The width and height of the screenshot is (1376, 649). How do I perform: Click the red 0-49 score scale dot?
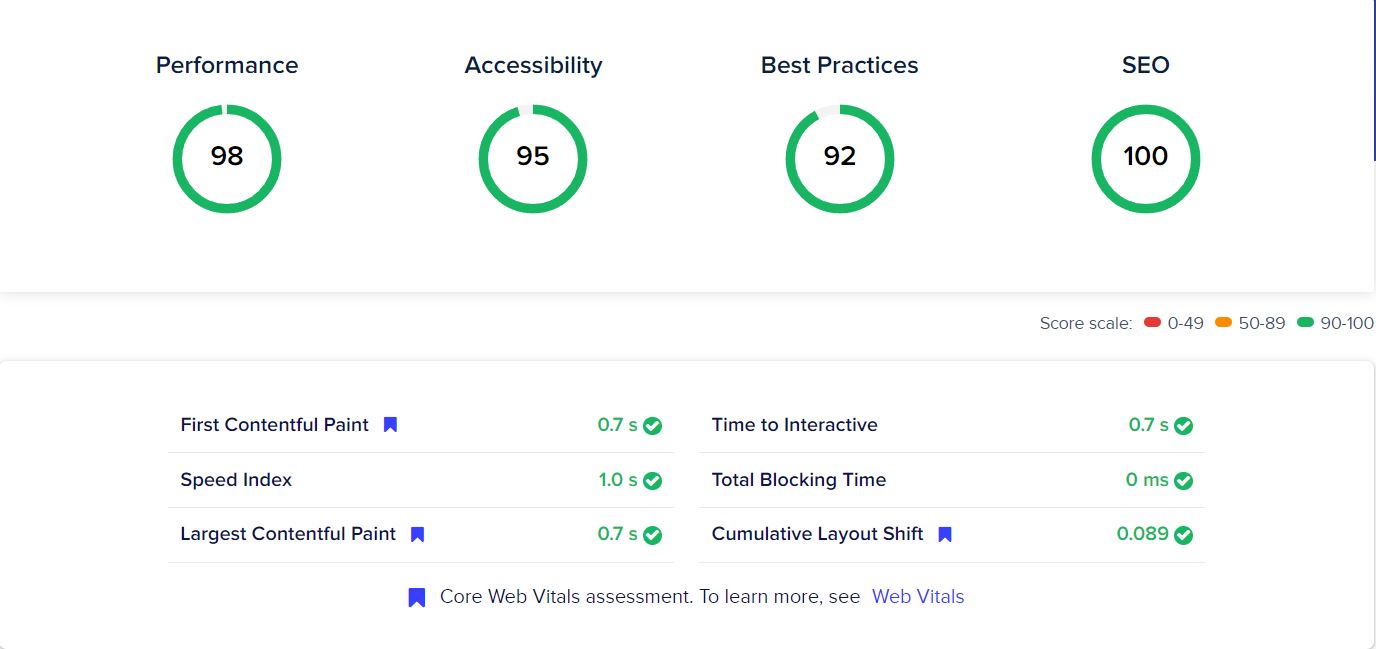click(x=1152, y=323)
